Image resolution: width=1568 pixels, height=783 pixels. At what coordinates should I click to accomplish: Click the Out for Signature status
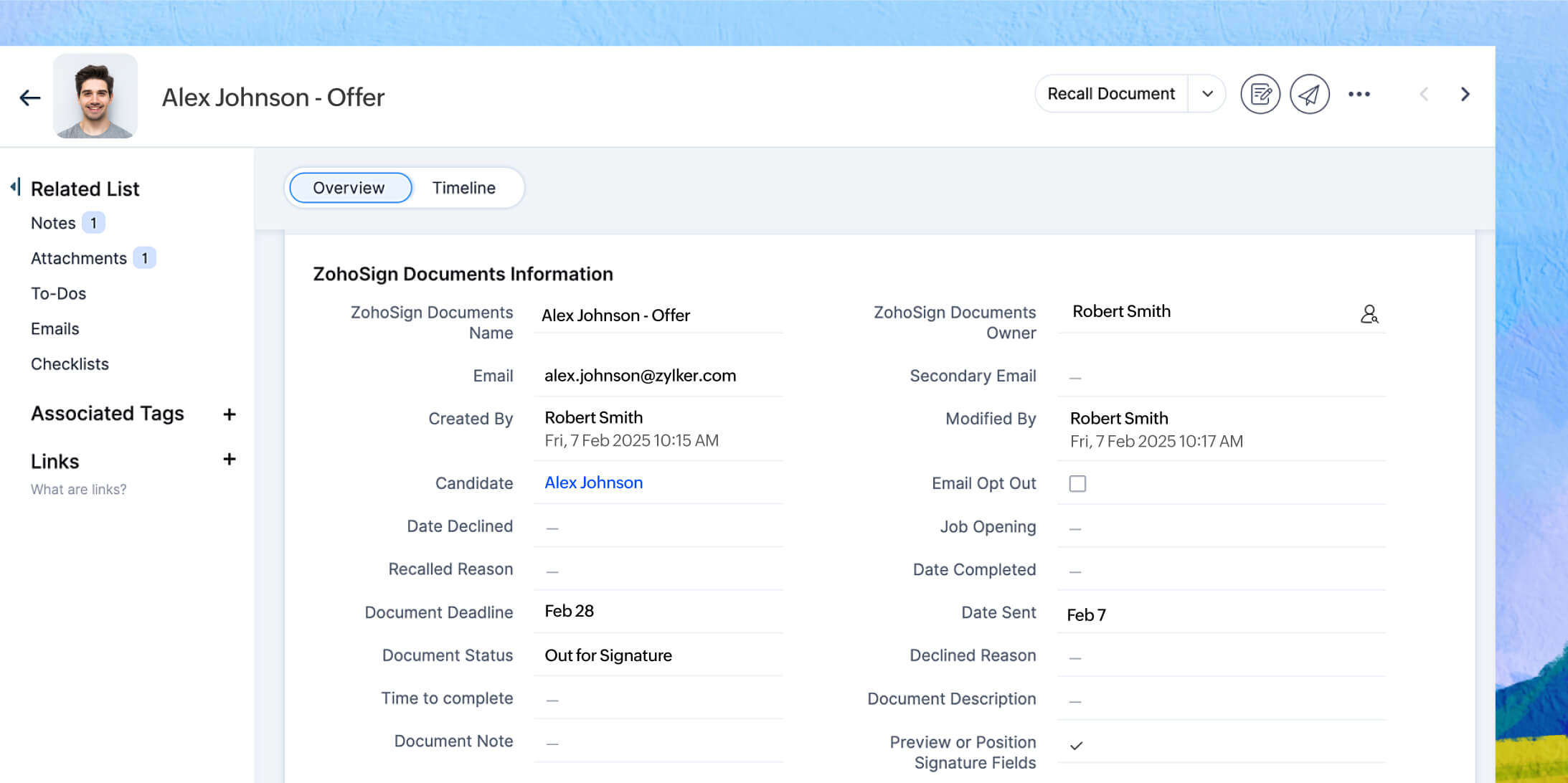tap(608, 655)
